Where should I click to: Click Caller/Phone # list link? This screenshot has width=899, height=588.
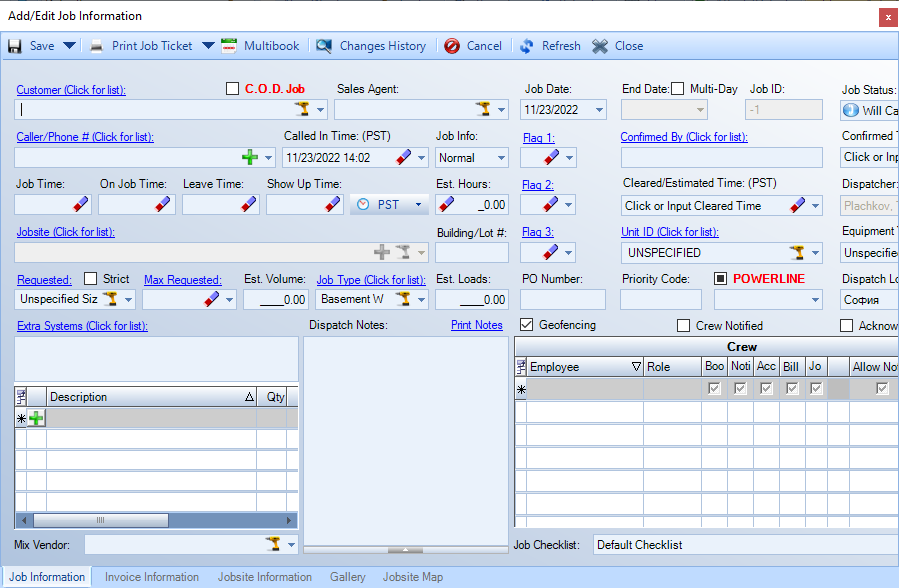[85, 137]
